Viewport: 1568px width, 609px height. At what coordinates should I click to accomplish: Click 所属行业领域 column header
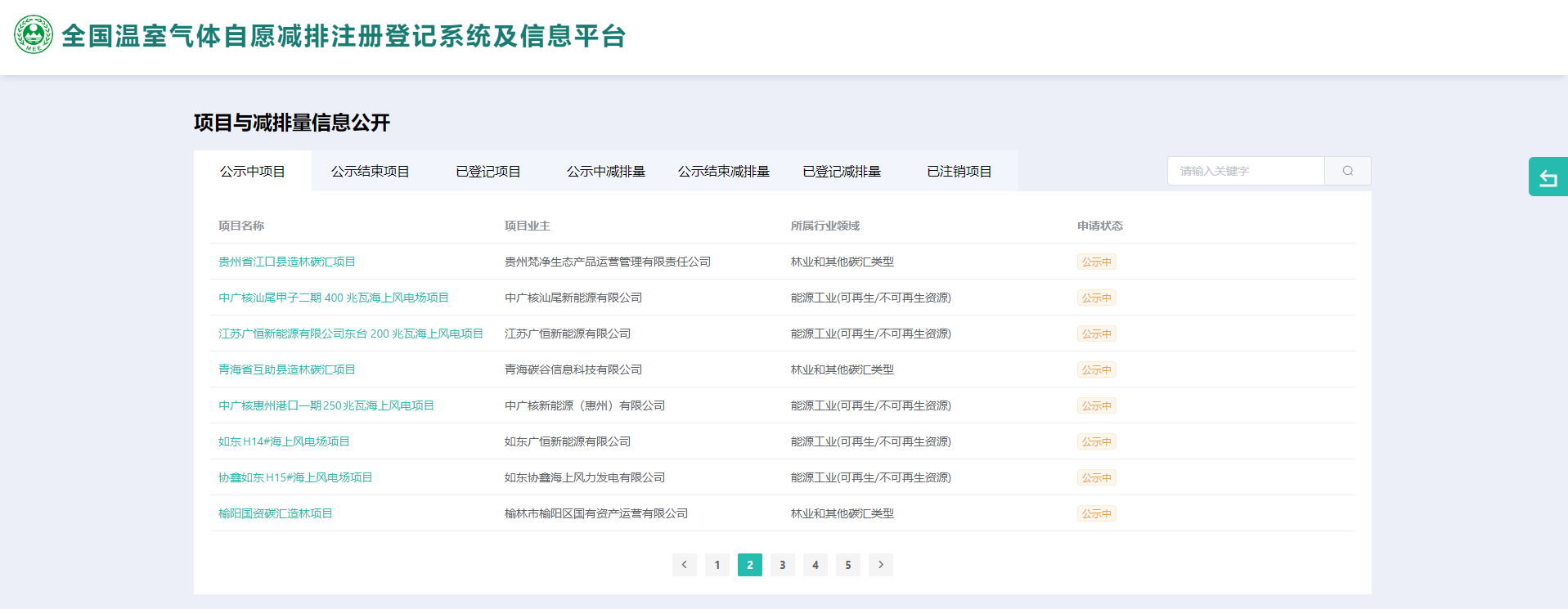point(825,226)
